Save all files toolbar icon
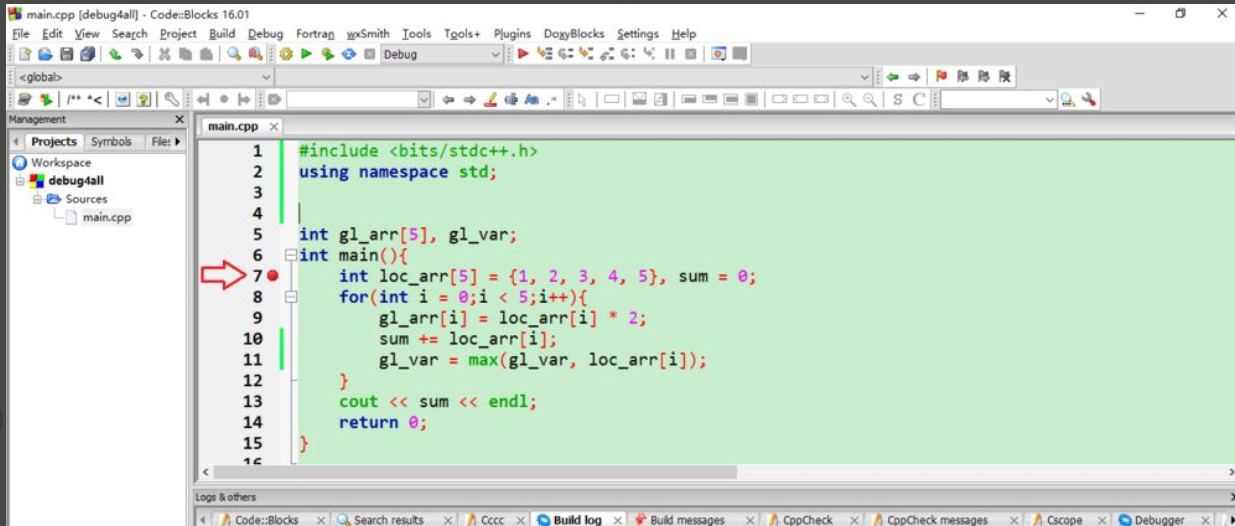Screen dimensions: 1235x526 coord(87,54)
